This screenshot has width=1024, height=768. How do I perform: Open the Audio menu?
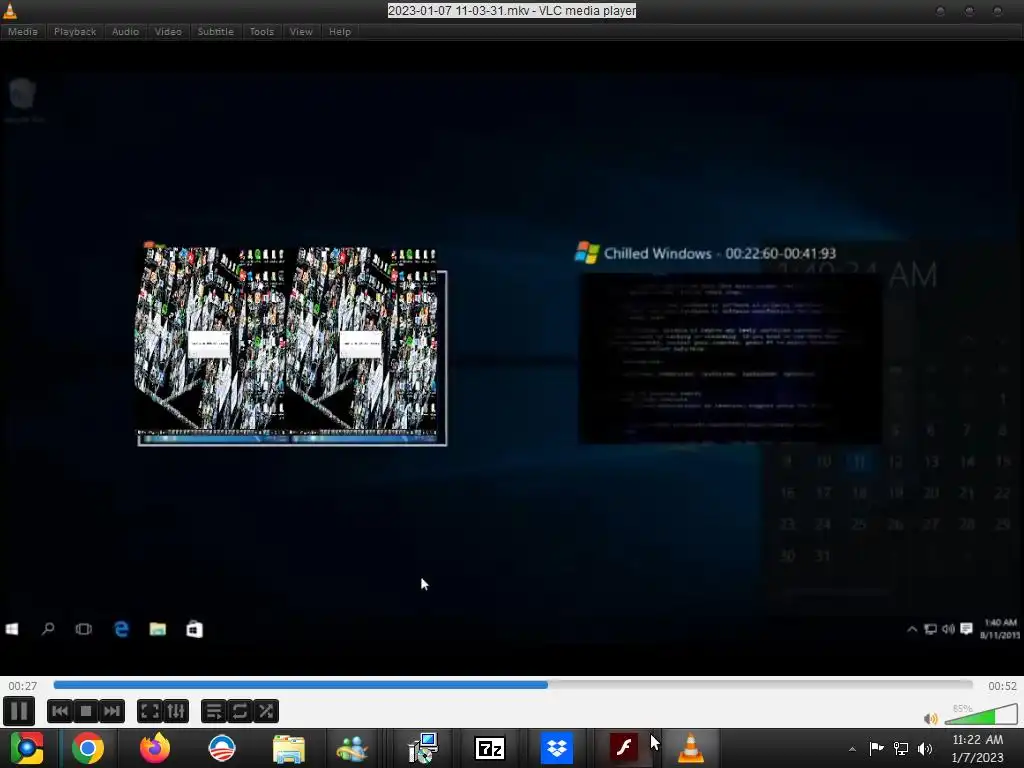125,31
